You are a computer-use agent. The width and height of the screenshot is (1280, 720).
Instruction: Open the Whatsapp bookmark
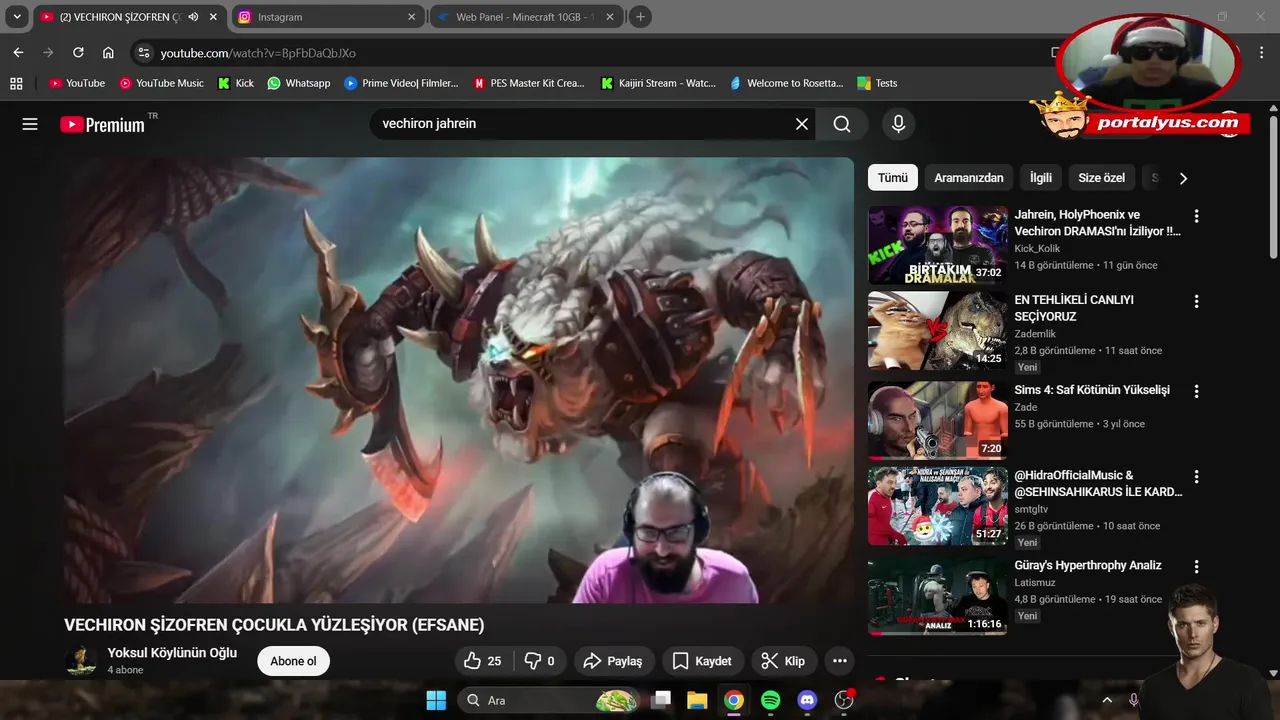click(299, 83)
